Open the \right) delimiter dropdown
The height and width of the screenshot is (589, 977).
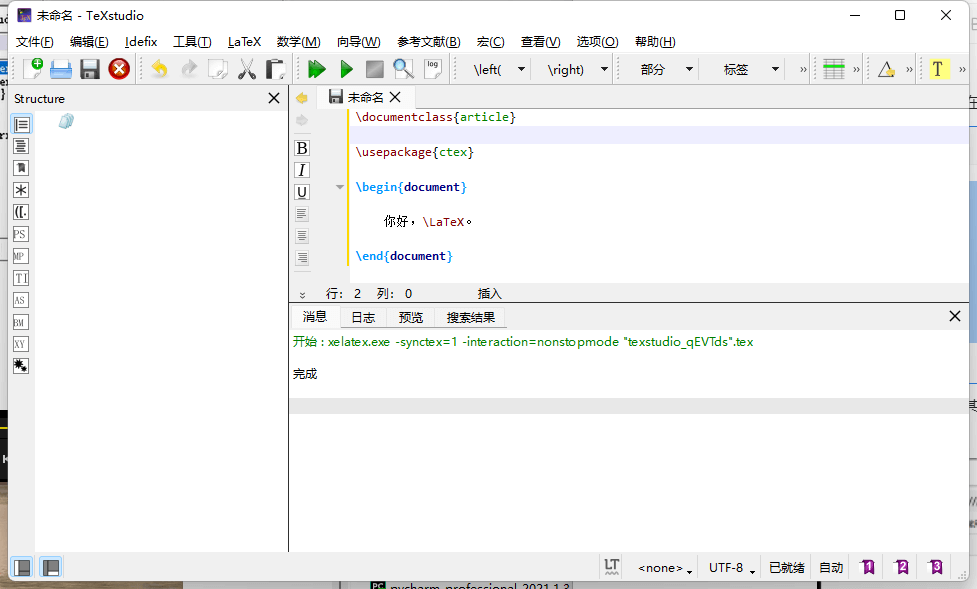[604, 69]
